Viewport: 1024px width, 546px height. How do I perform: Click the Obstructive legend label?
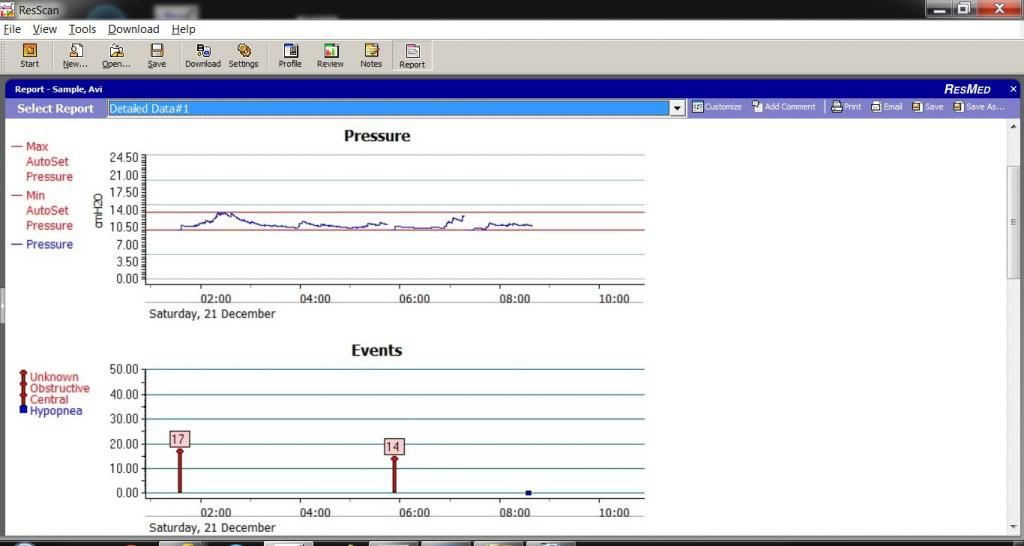(x=59, y=388)
